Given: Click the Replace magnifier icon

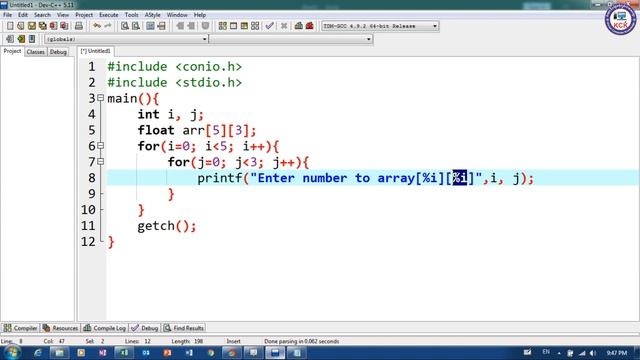Looking at the screenshot, I should 136,26.
